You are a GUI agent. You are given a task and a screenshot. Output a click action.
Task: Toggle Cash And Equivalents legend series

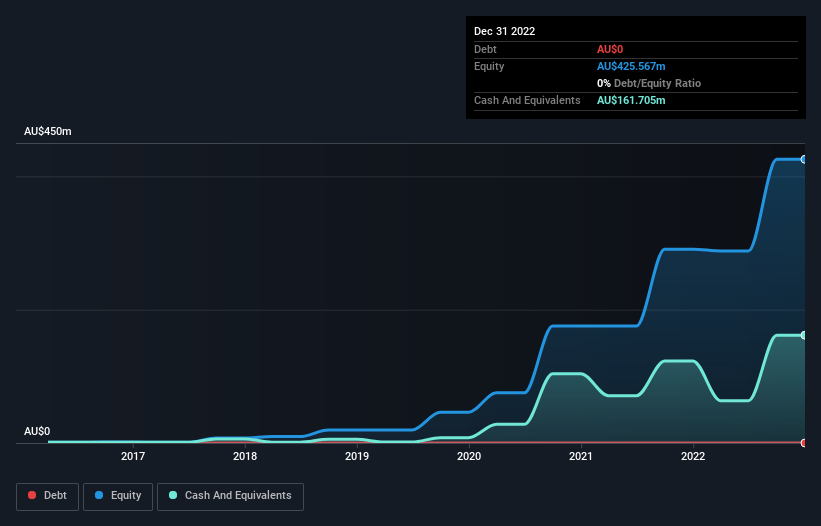230,496
